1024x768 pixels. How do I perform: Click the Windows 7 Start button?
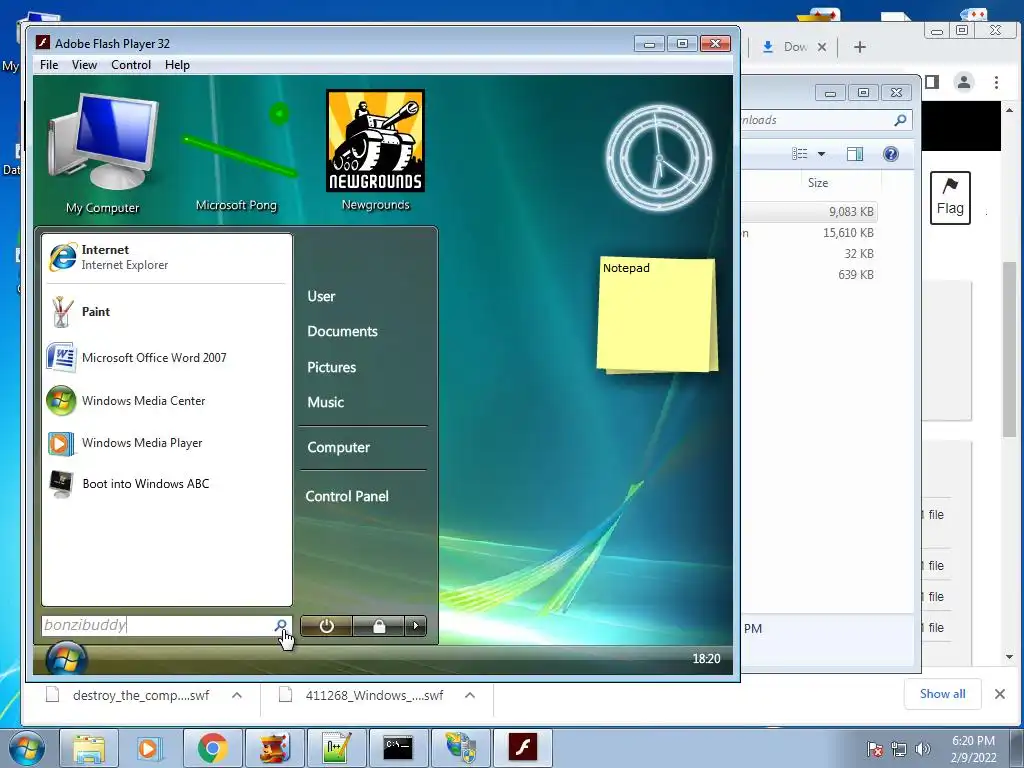coord(26,748)
